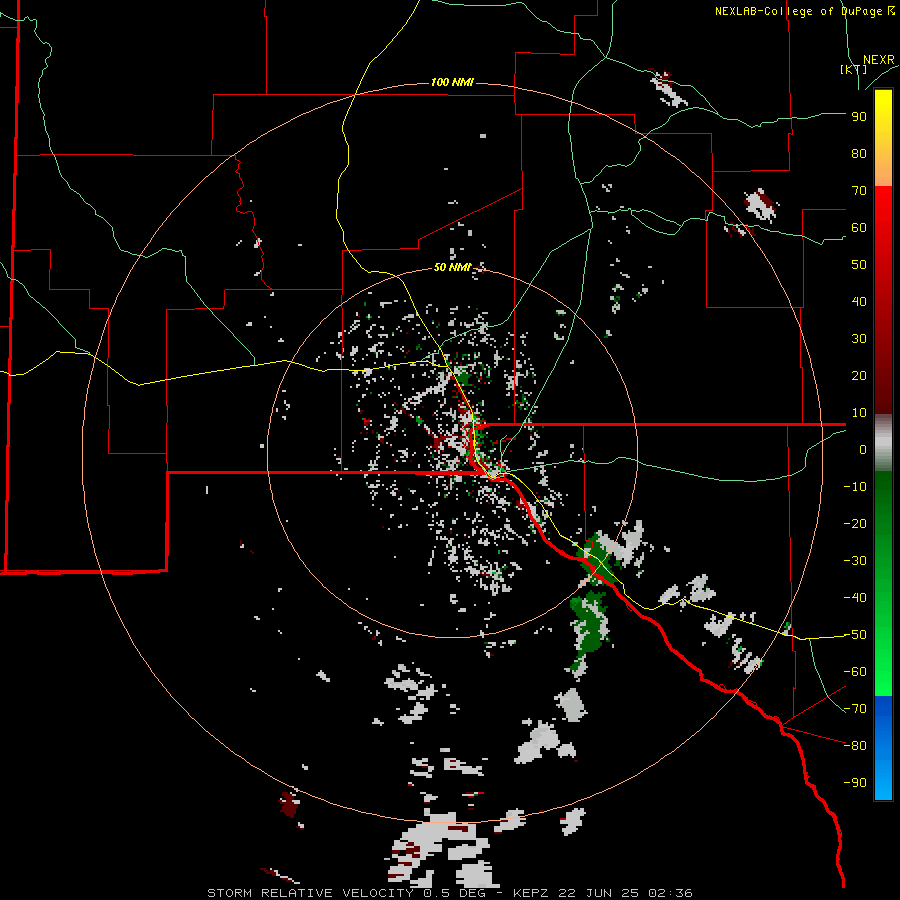Click the [KT] units label above the scale
Image resolution: width=900 pixels, height=900 pixels.
853,69
